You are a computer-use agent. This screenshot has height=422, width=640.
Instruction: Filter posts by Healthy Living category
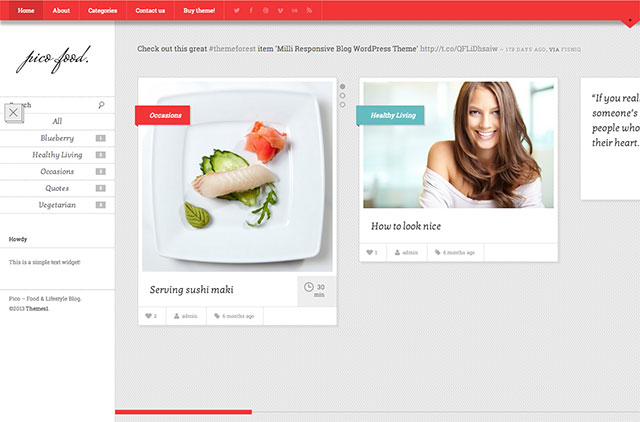57,155
